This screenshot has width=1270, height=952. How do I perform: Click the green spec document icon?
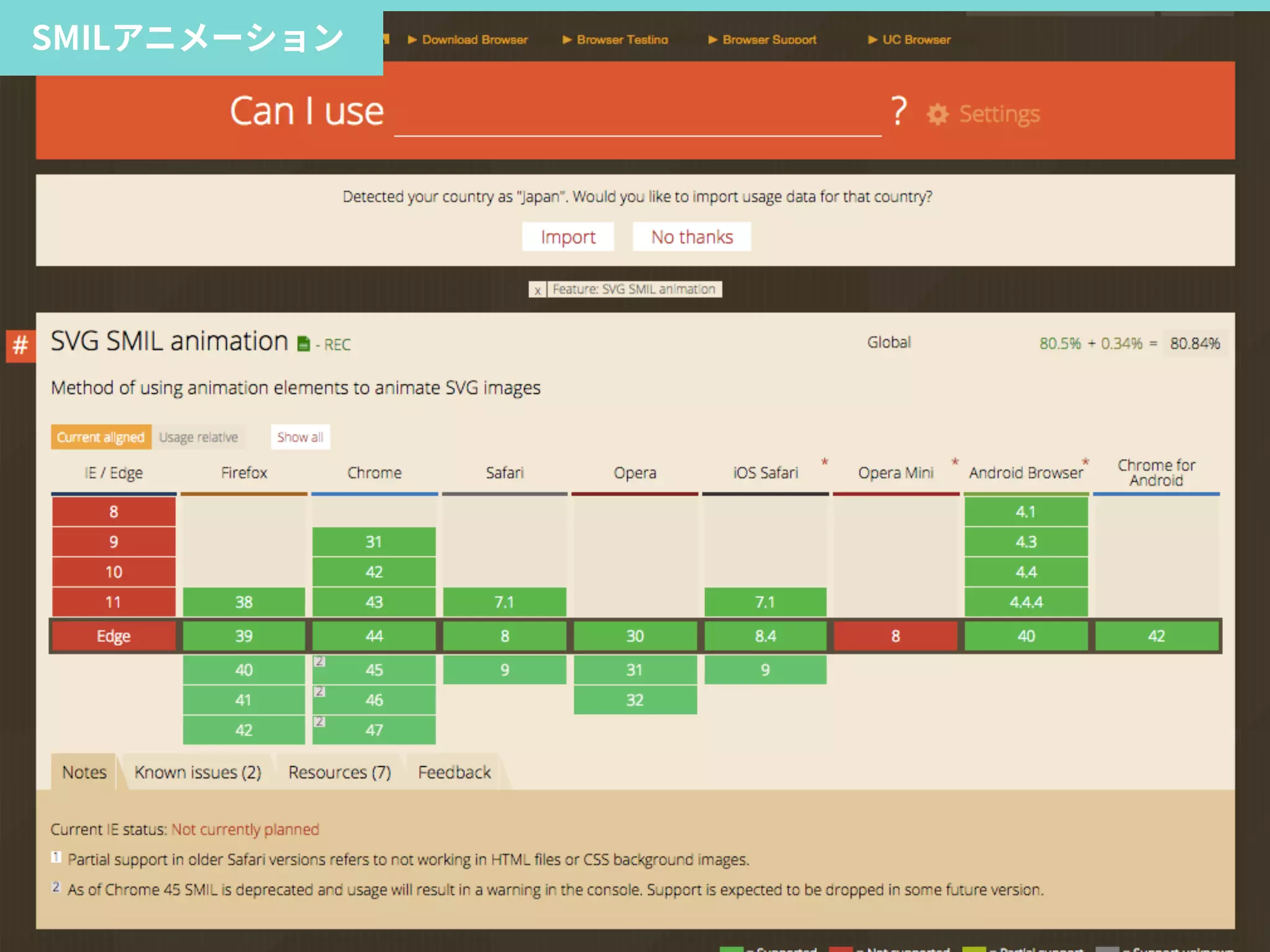click(x=303, y=344)
